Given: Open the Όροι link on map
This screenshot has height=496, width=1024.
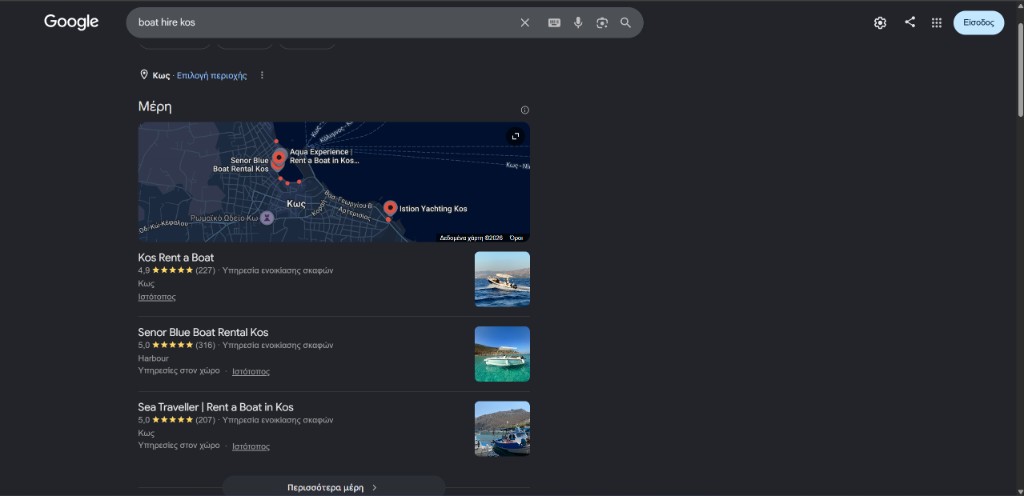Looking at the screenshot, I should [516, 238].
